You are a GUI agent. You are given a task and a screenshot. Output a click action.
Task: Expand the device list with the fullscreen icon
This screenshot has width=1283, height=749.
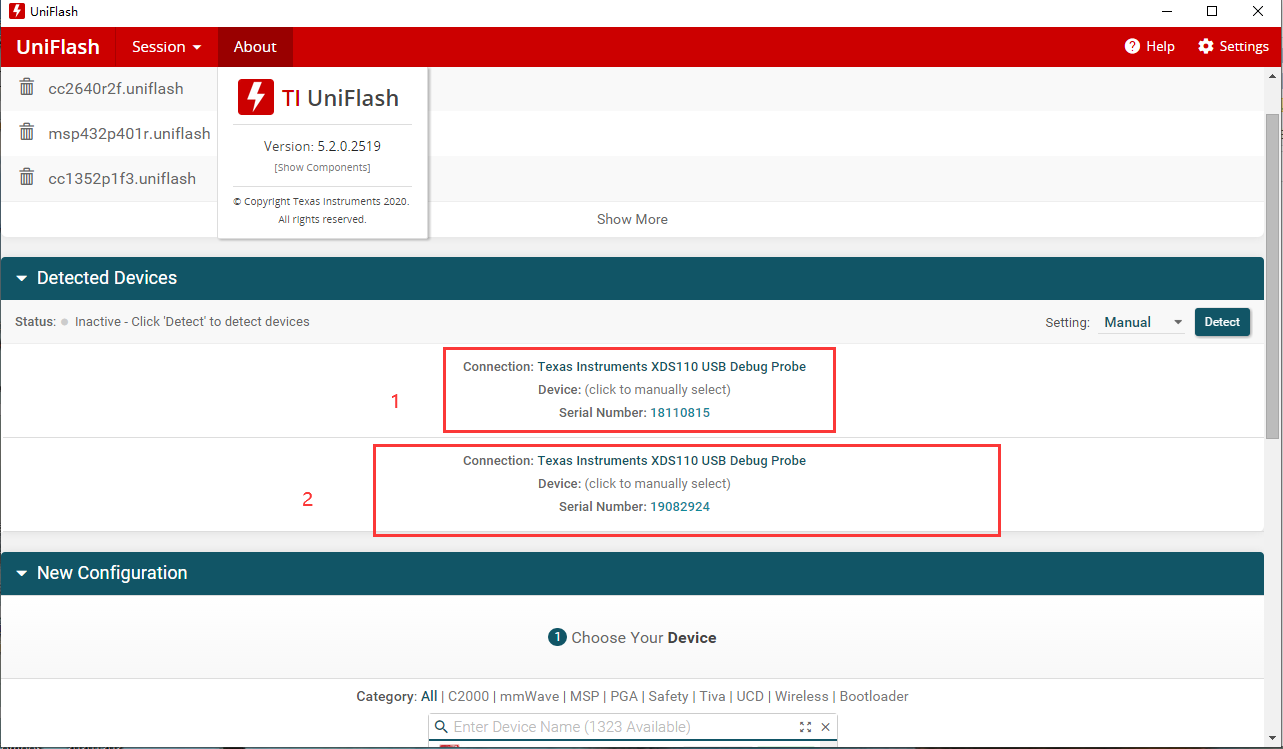coord(806,727)
